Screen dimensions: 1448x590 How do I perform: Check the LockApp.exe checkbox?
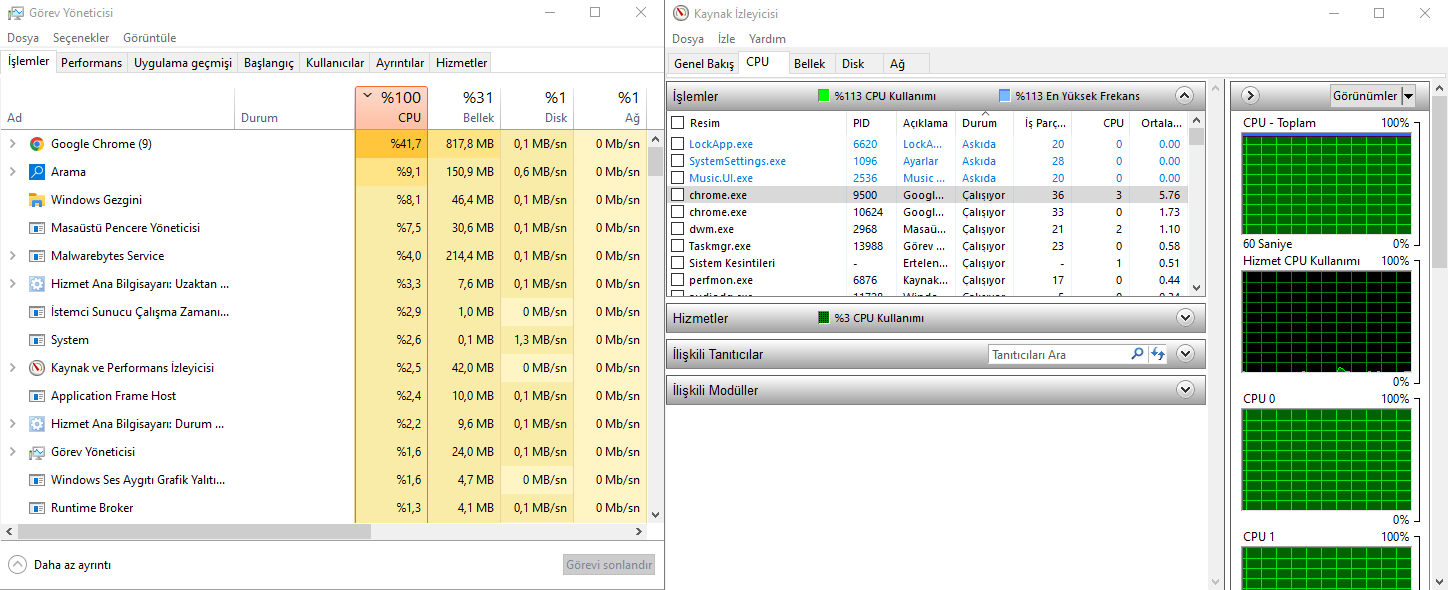678,144
